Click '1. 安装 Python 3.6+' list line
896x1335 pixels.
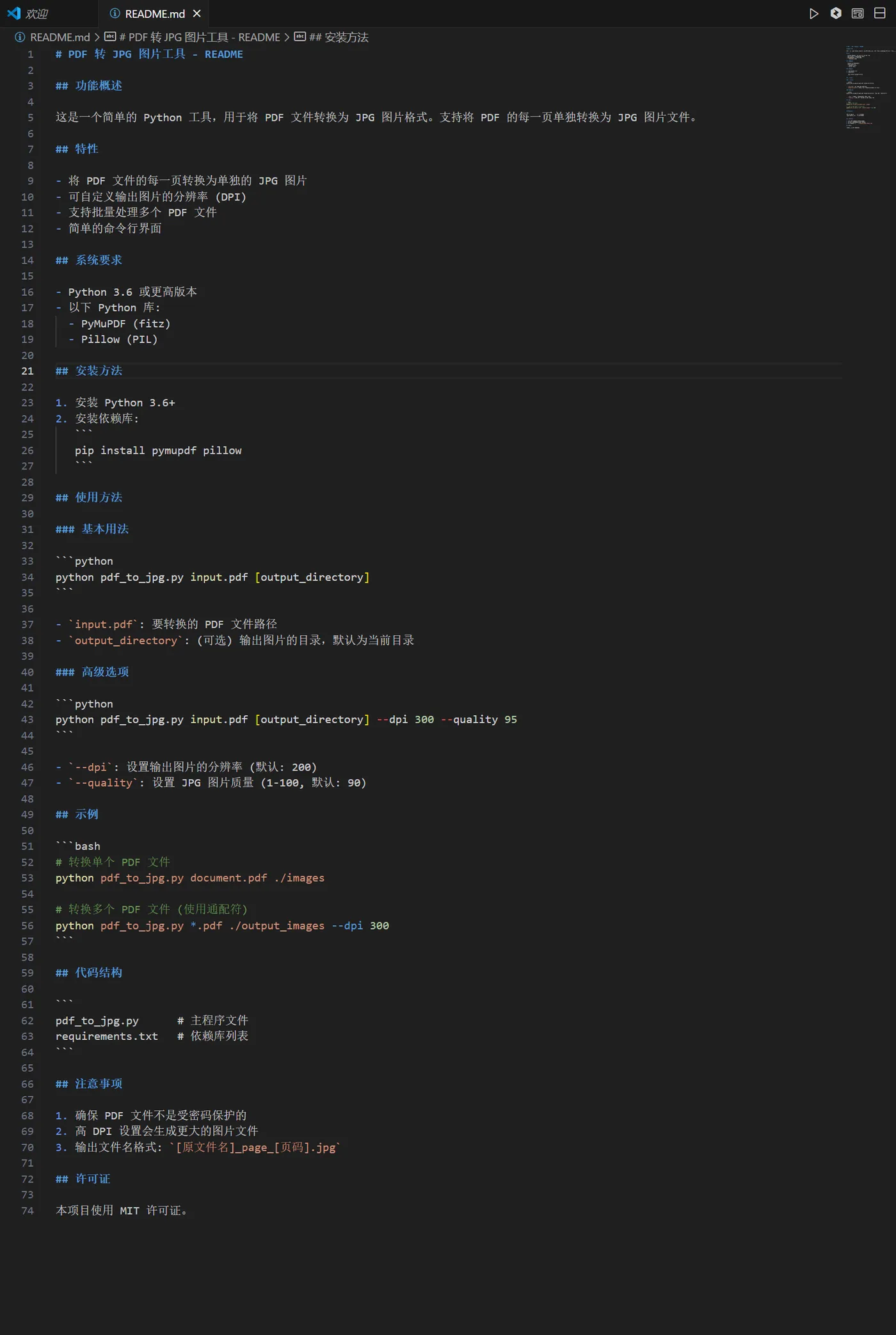(x=115, y=403)
